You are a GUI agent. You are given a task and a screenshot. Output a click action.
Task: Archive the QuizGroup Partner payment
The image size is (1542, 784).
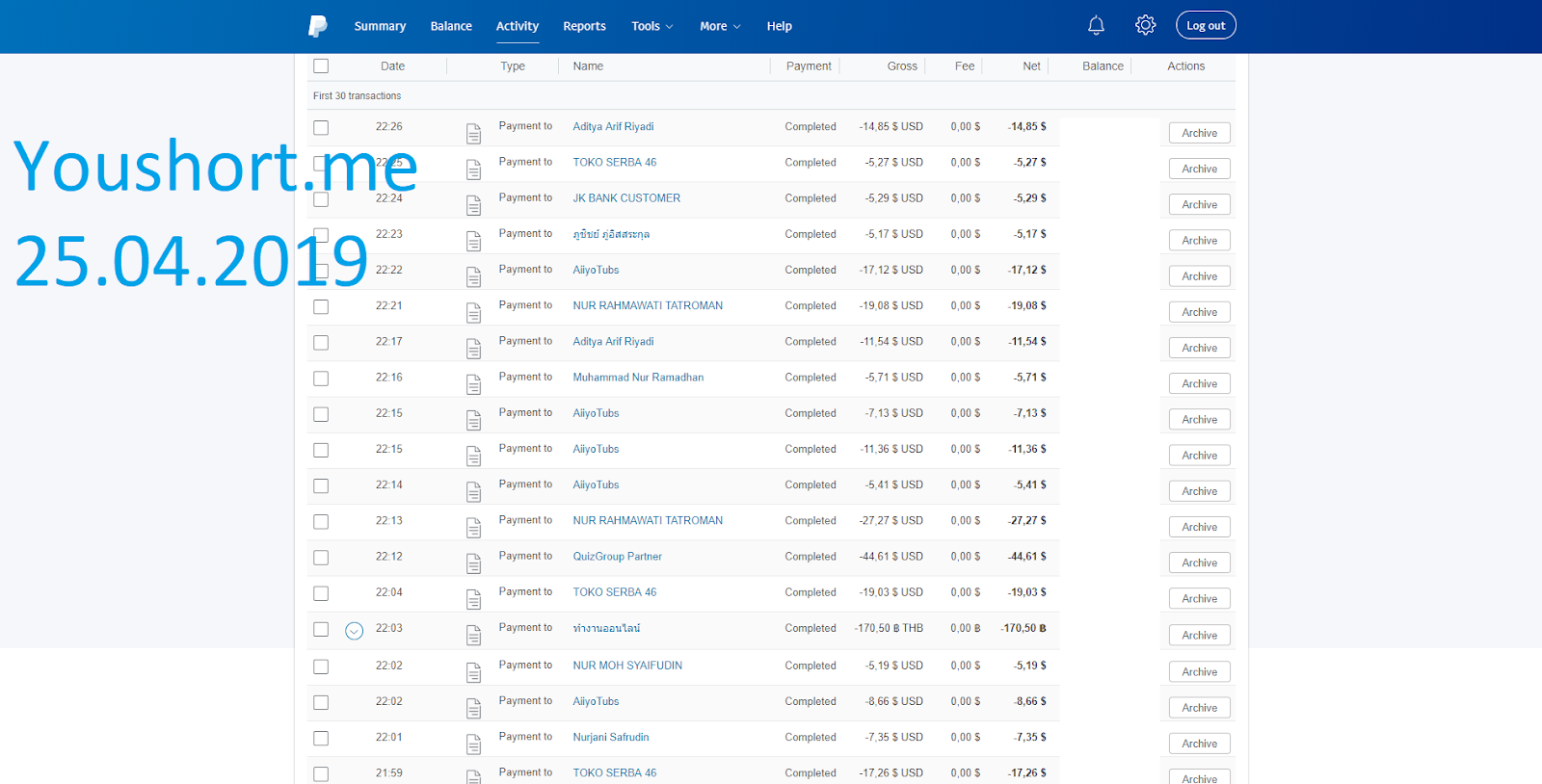pos(1199,562)
